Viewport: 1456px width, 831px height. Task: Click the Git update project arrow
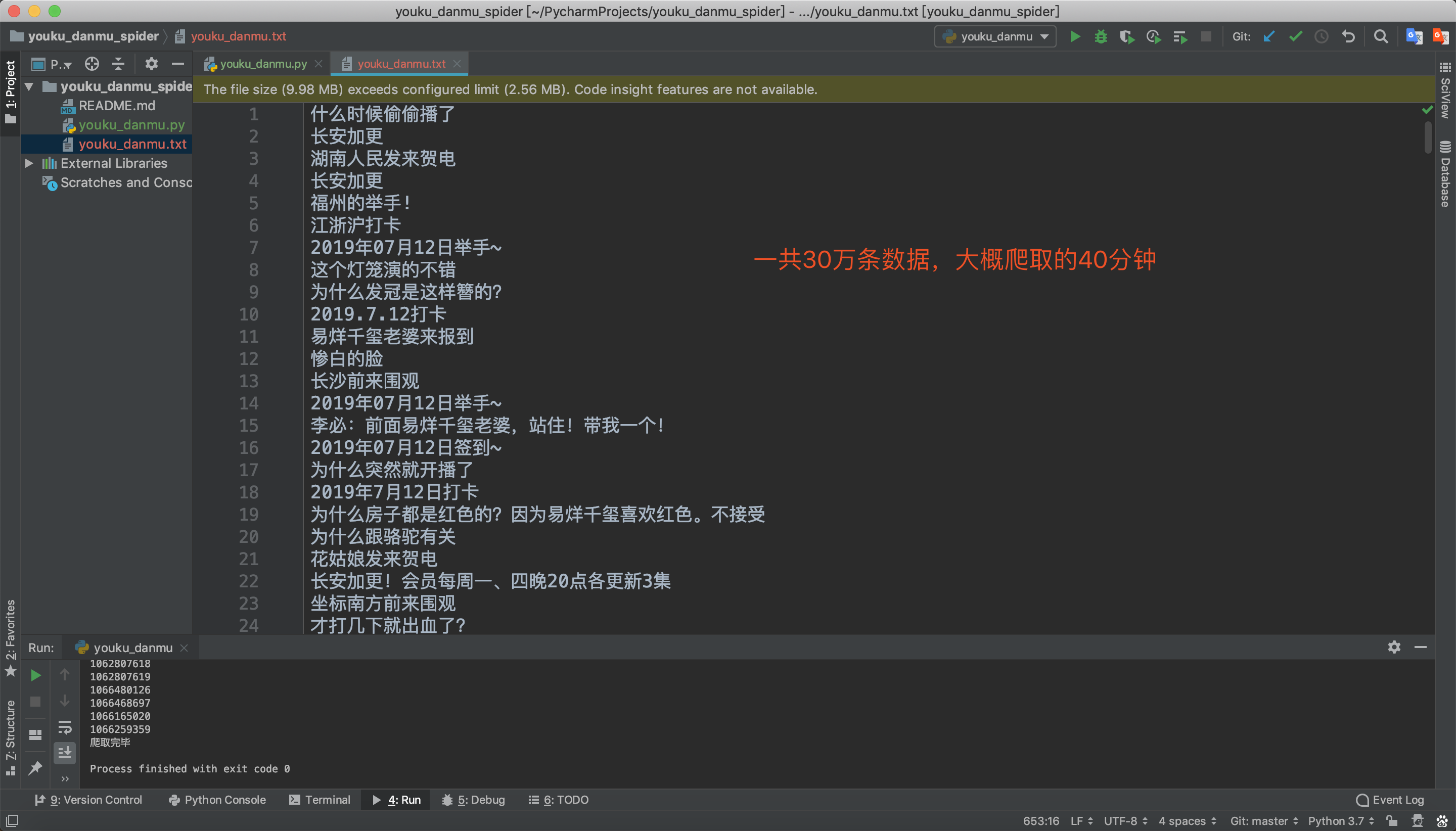[x=1269, y=36]
